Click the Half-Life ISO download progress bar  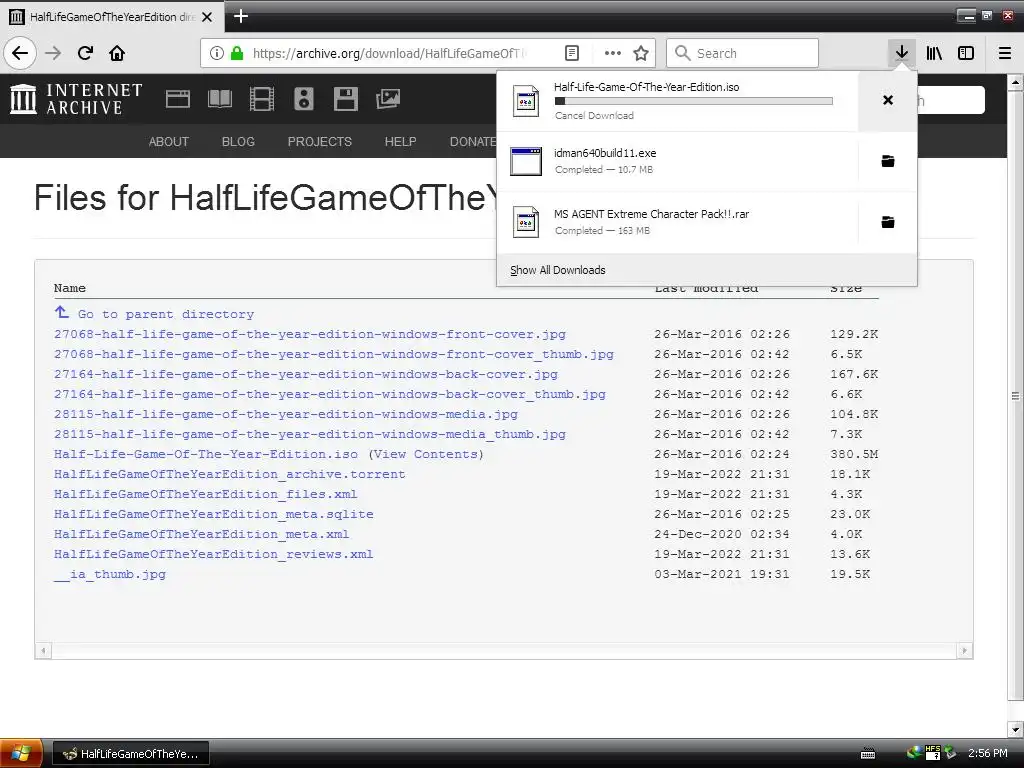click(694, 101)
